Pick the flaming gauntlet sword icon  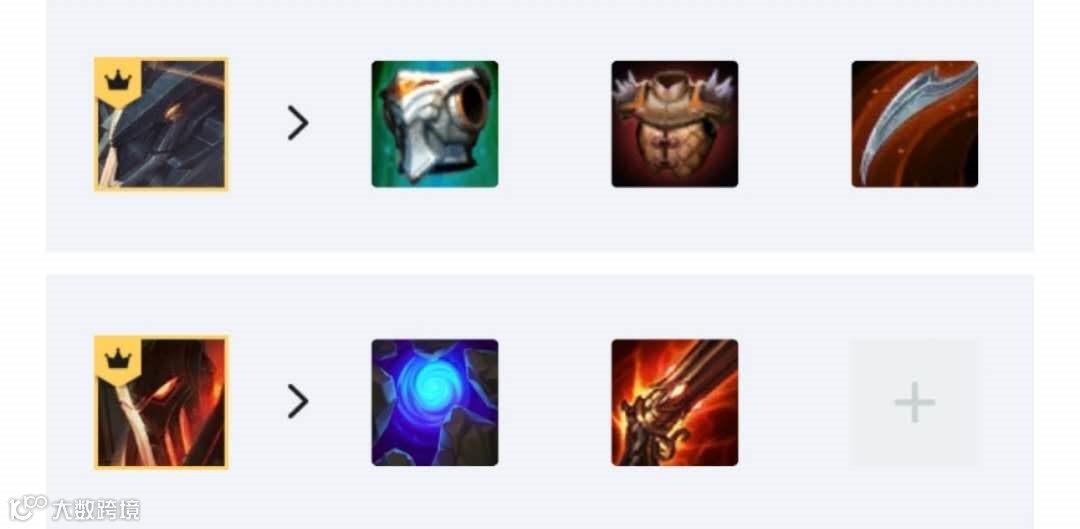coord(674,402)
